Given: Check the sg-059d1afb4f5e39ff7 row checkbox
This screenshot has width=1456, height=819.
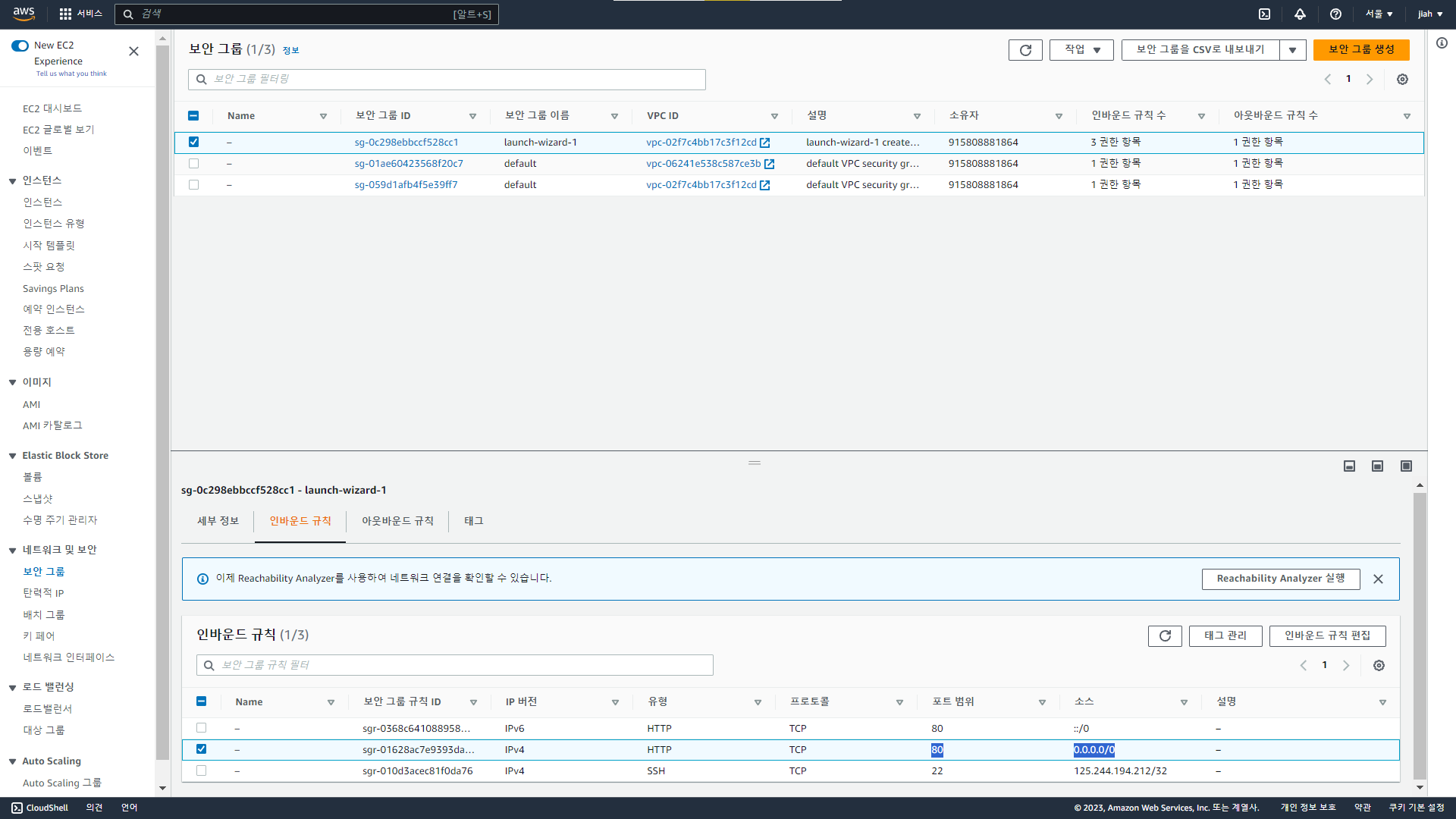Looking at the screenshot, I should pos(193,185).
